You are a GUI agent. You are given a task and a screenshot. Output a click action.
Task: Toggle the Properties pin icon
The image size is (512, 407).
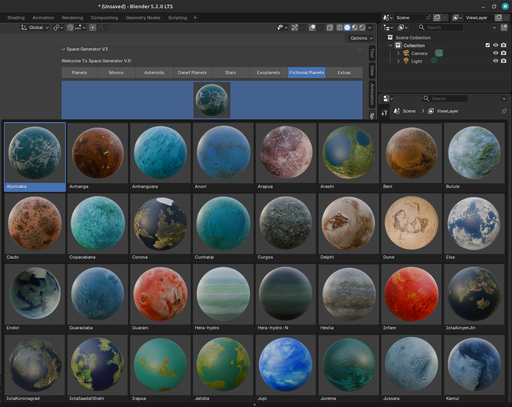tap(504, 111)
